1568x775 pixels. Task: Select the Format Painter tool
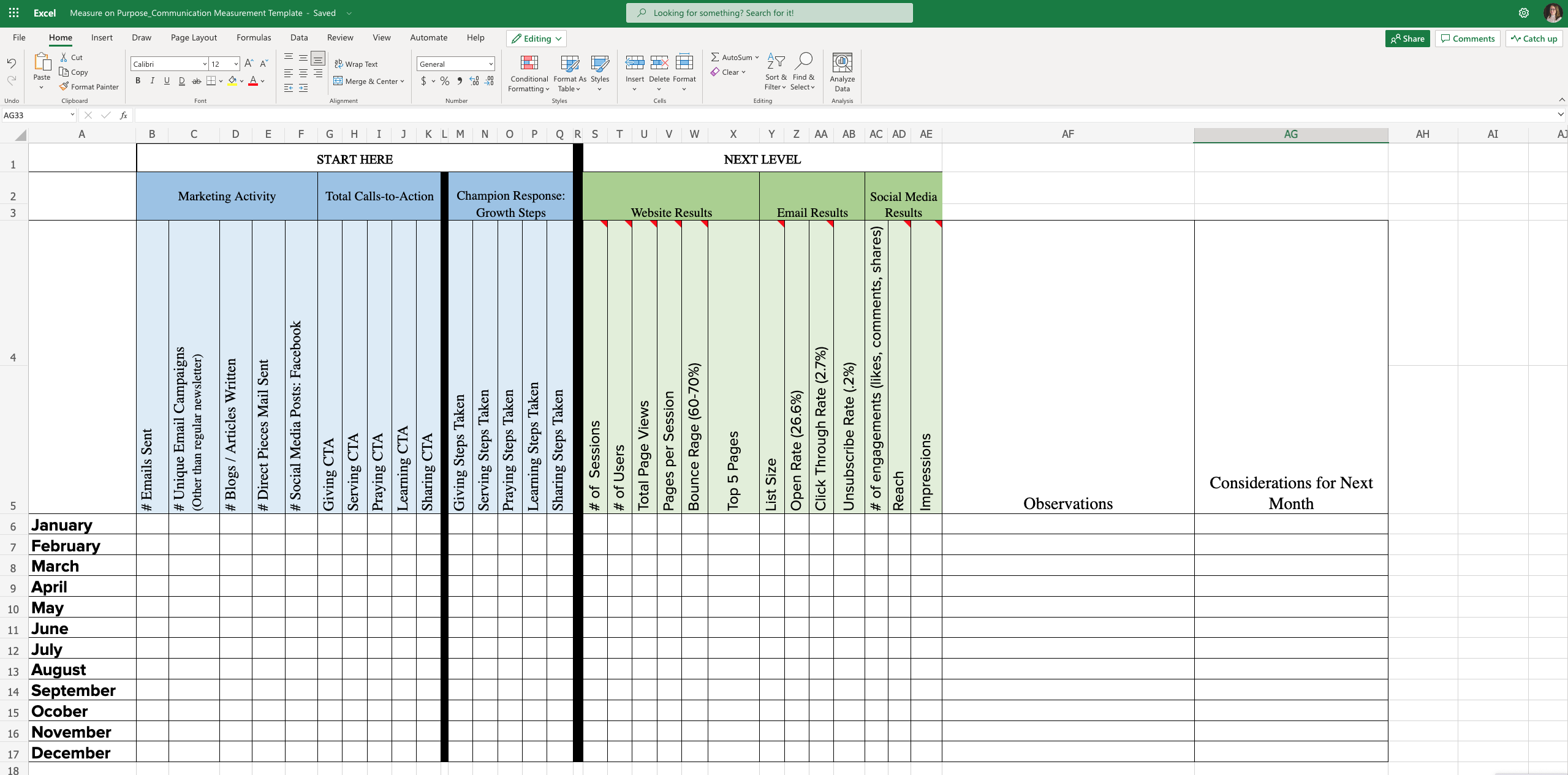[x=89, y=86]
